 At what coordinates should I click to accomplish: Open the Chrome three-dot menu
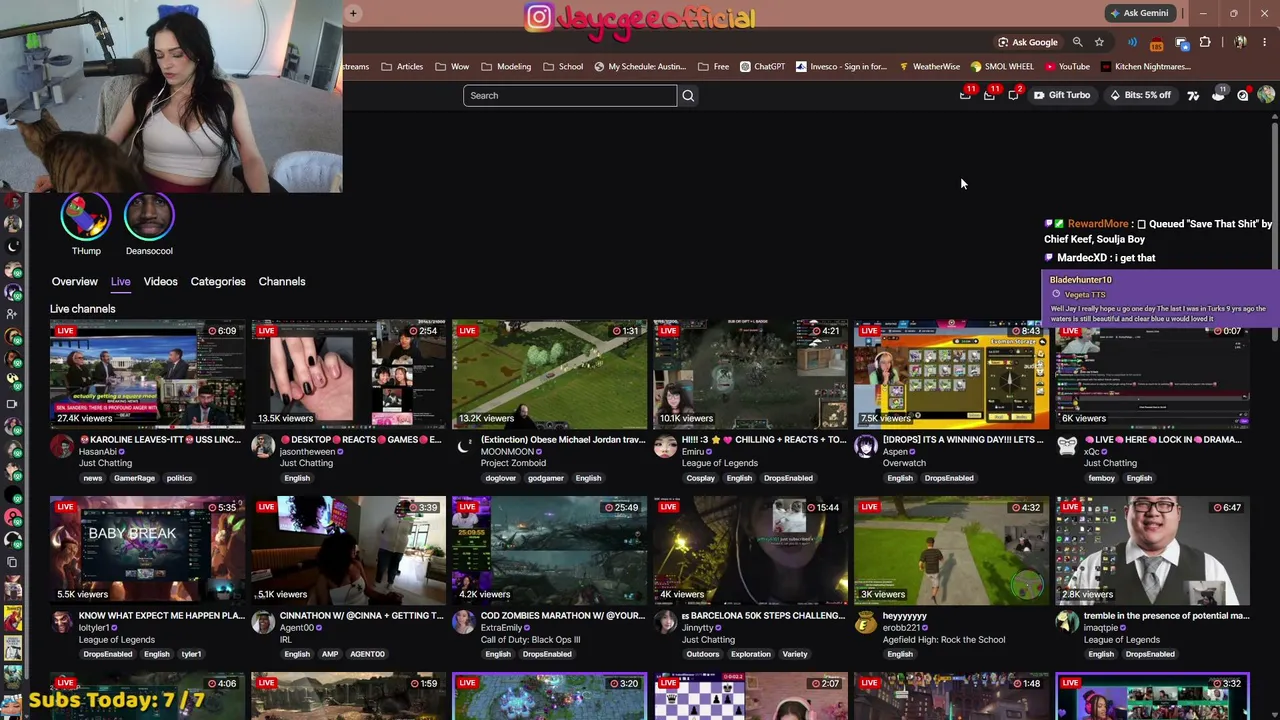pyautogui.click(x=1264, y=42)
